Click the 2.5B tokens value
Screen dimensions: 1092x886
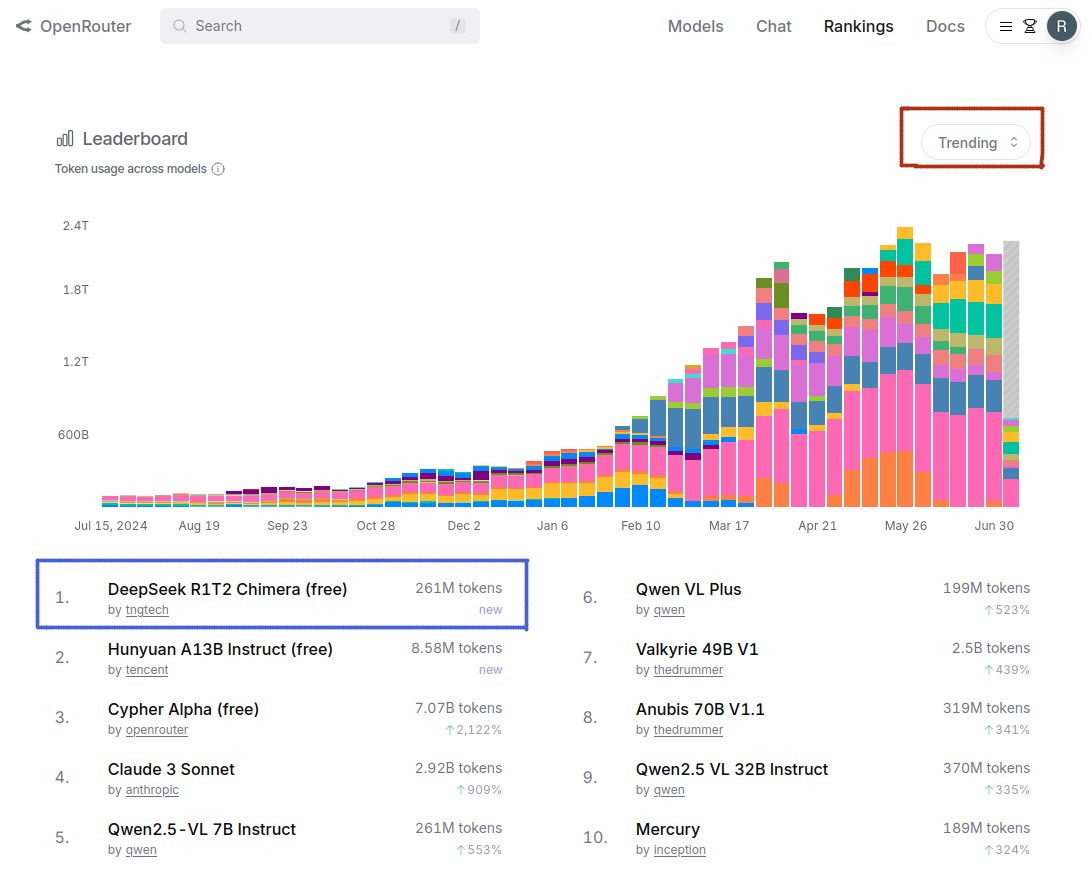pyautogui.click(x=991, y=648)
